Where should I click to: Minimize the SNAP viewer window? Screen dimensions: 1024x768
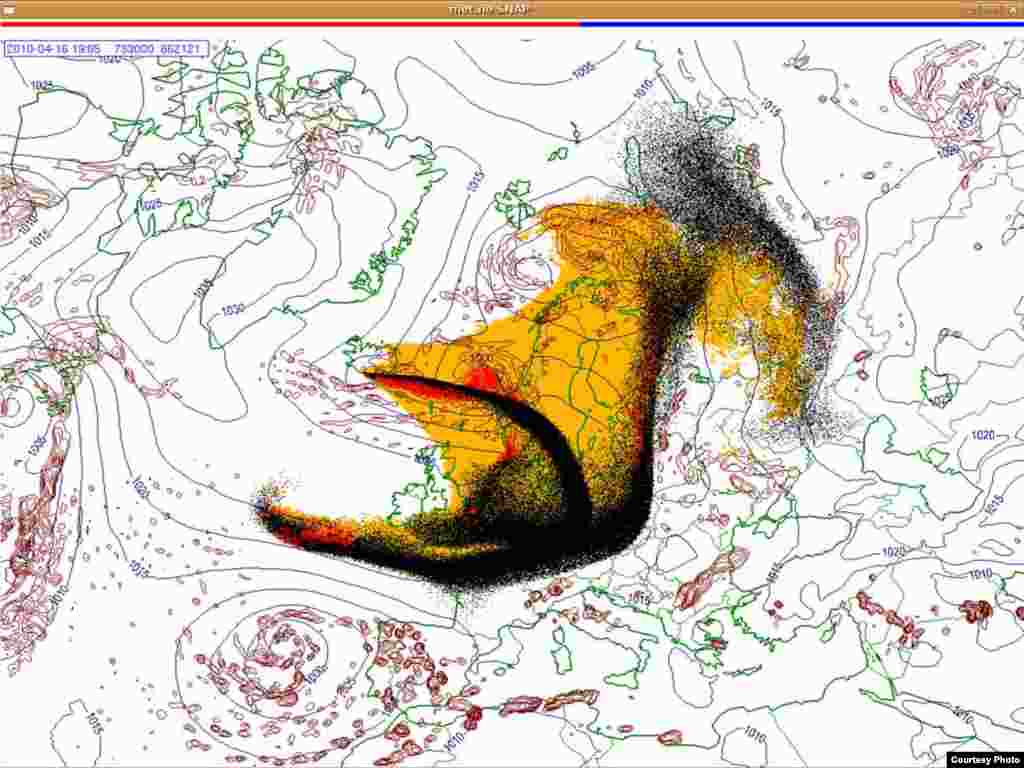(971, 9)
